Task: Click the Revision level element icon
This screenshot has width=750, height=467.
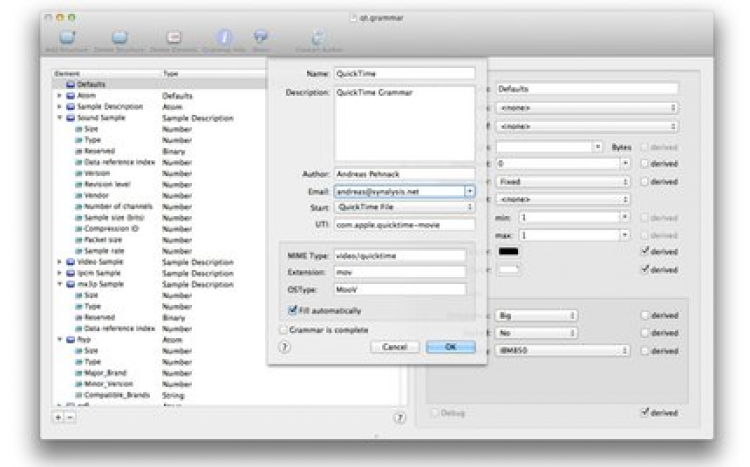Action: point(78,184)
